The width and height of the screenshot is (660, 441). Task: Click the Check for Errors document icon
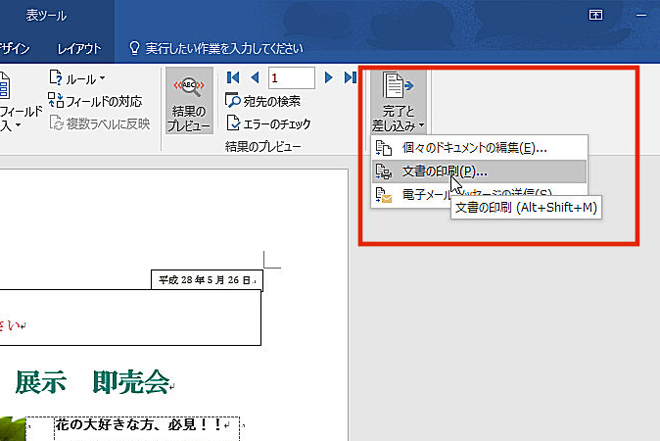(x=233, y=123)
